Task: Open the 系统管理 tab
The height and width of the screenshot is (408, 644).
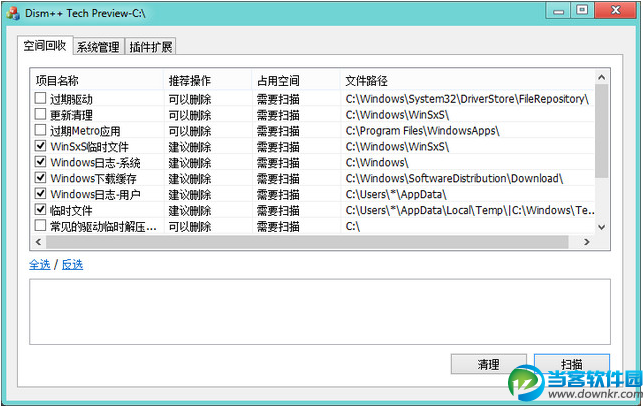Action: (98, 47)
